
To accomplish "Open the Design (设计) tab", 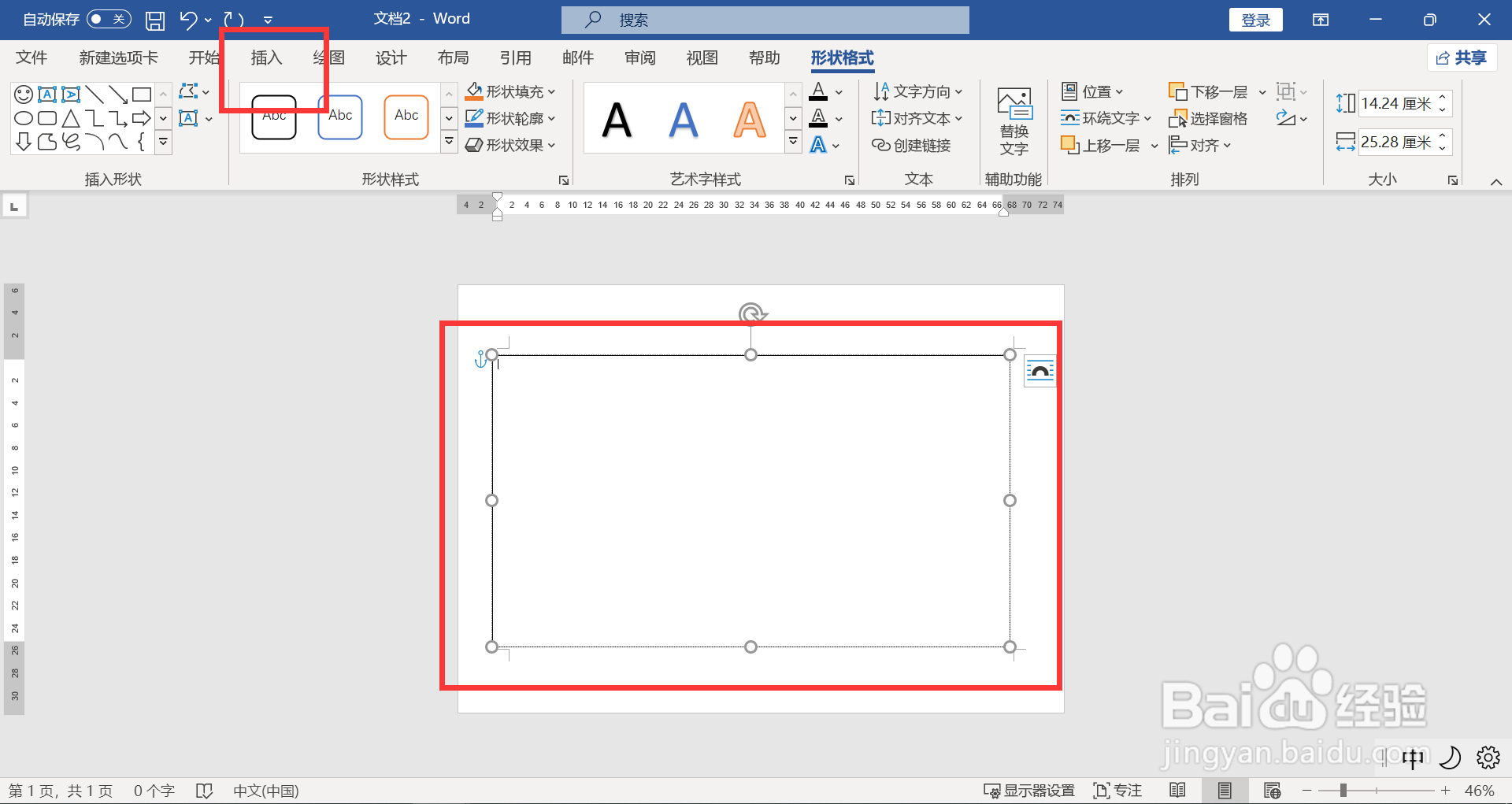I will 391,57.
